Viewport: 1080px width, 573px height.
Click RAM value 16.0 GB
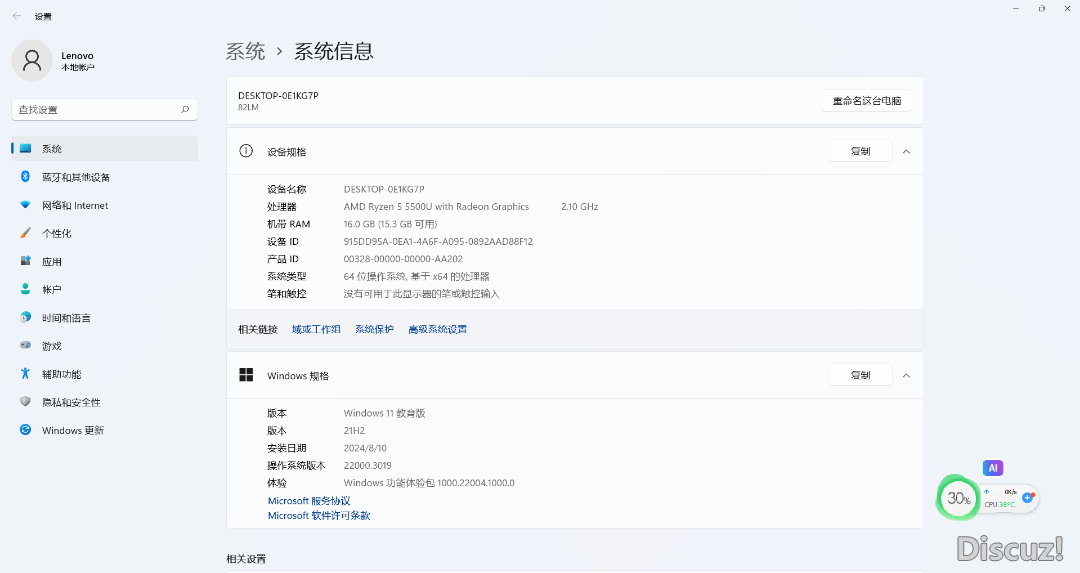pyautogui.click(x=391, y=224)
